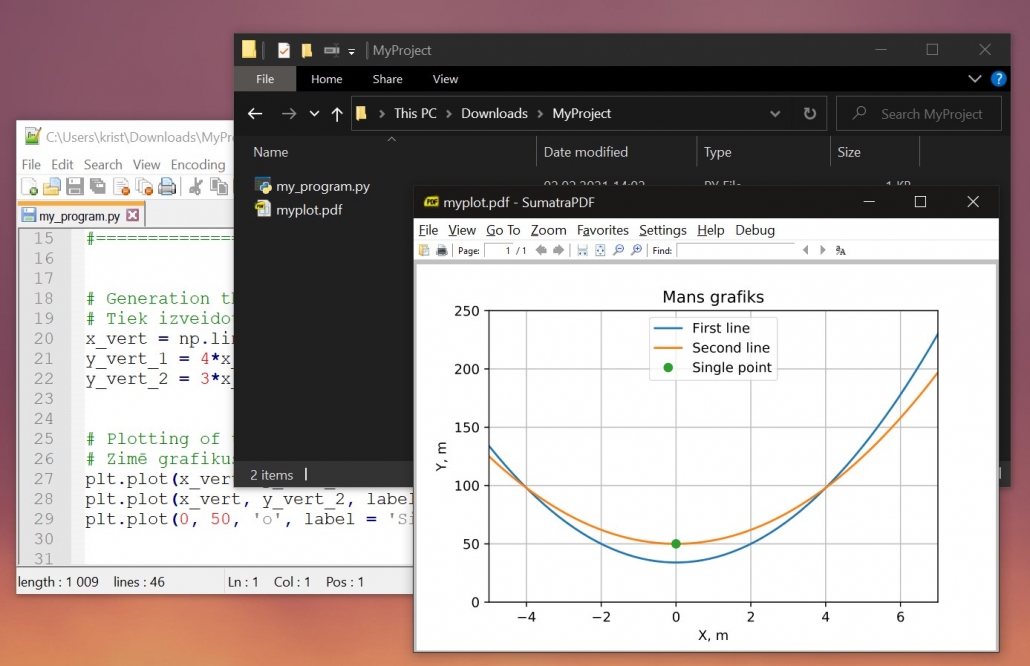The height and width of the screenshot is (666, 1030).
Task: Open the Encoding menu in Notepad++
Action: point(198,164)
